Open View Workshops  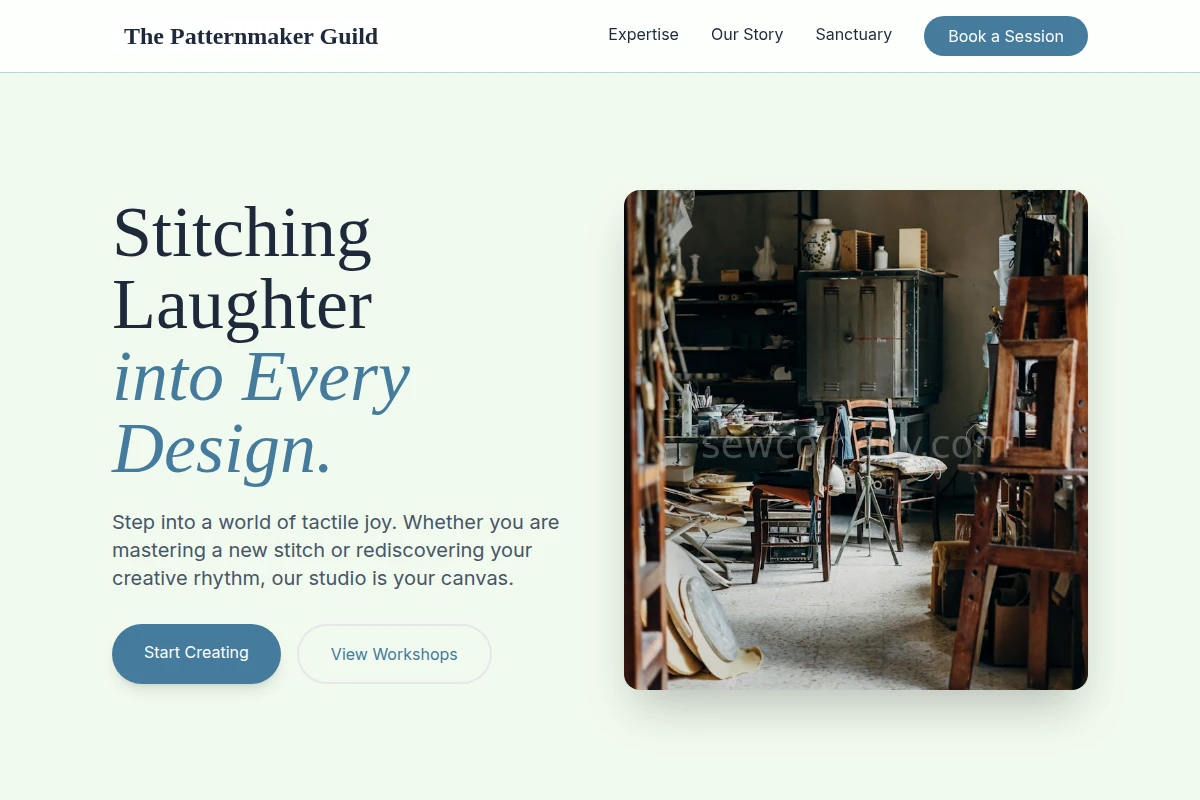[394, 654]
